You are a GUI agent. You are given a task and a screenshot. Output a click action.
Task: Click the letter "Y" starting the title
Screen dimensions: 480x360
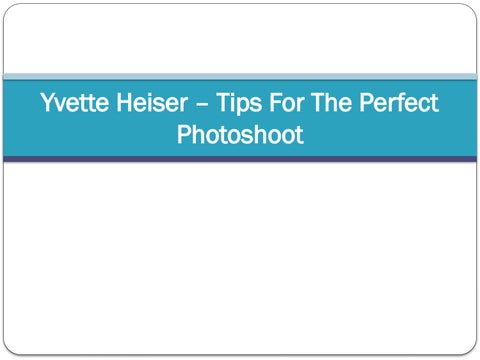click(47, 102)
